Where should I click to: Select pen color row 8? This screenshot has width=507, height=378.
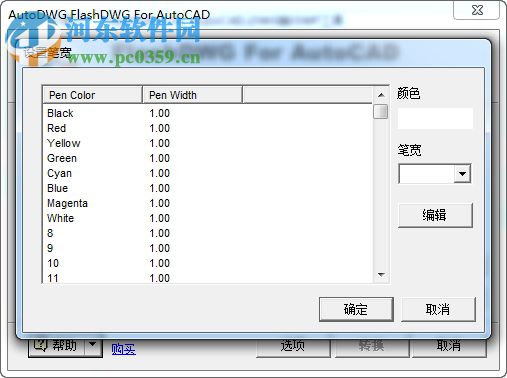point(207,233)
